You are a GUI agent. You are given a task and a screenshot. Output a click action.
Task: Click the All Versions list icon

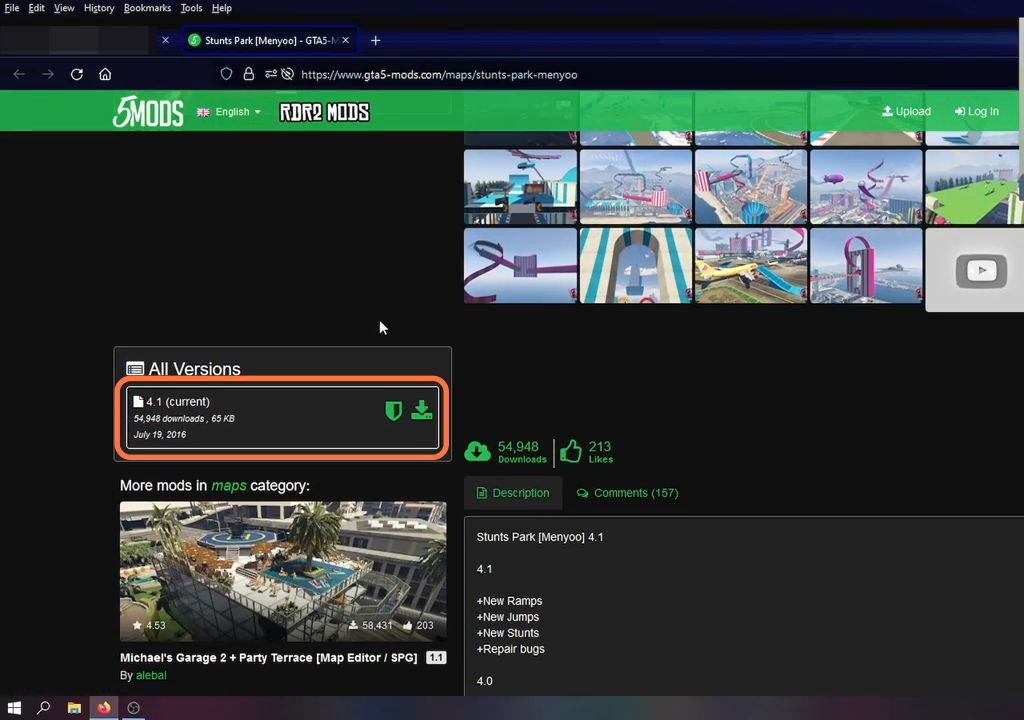coord(135,368)
